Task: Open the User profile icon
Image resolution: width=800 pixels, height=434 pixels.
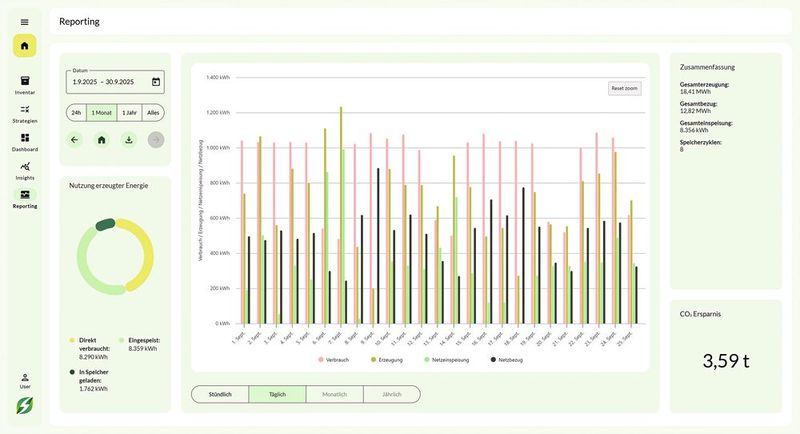Action: (25, 380)
